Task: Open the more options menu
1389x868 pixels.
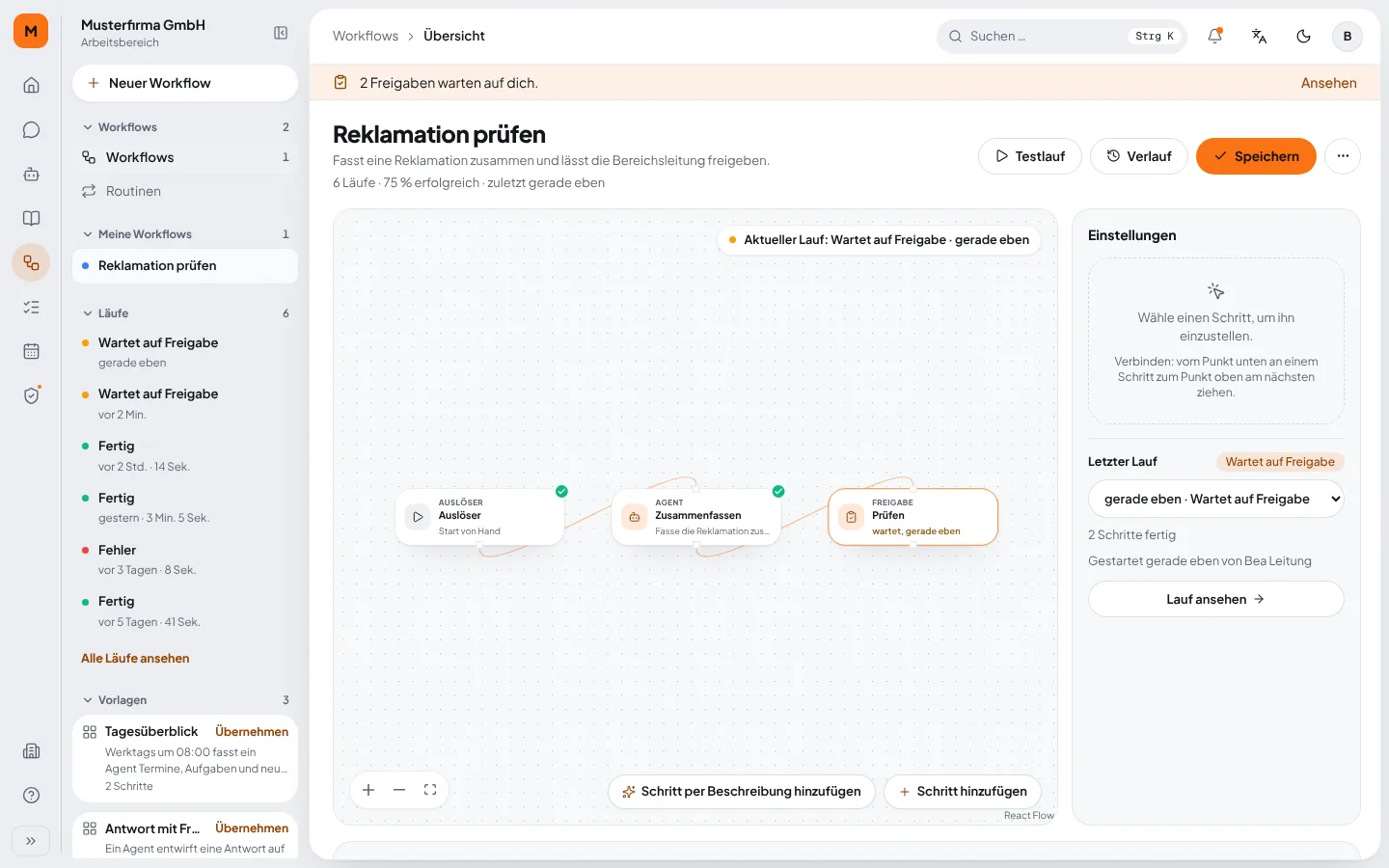Action: 1343,156
